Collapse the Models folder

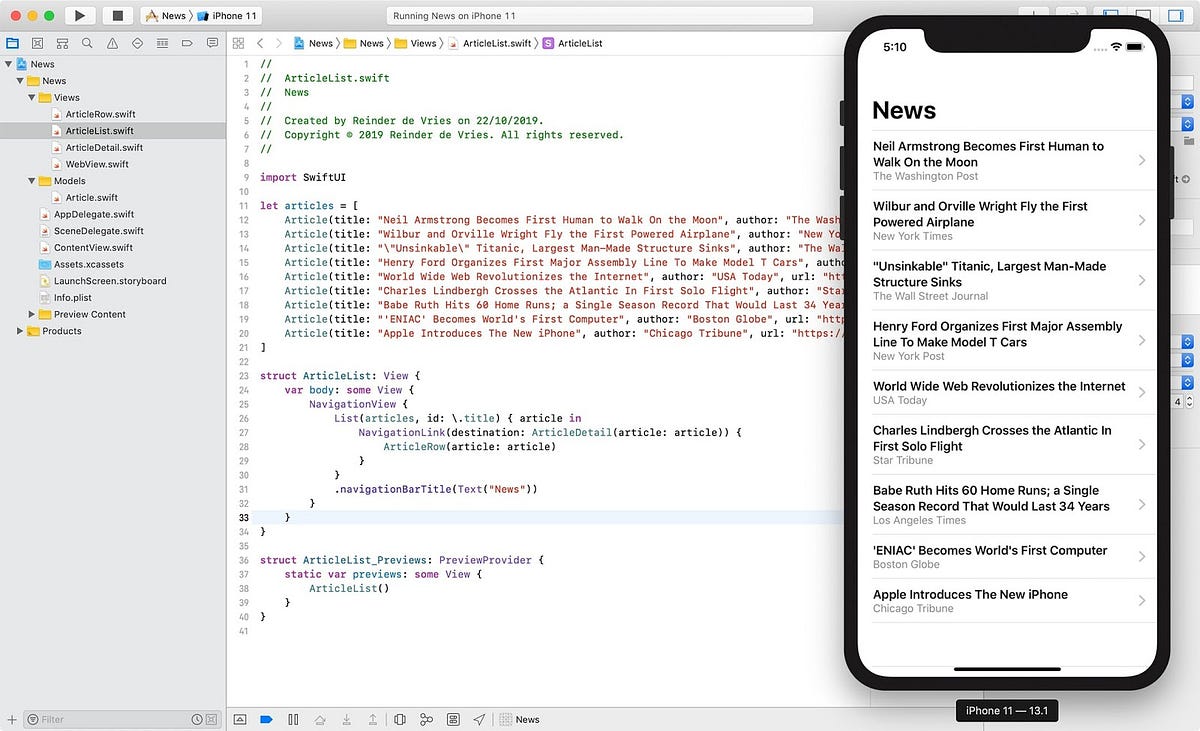(34, 180)
